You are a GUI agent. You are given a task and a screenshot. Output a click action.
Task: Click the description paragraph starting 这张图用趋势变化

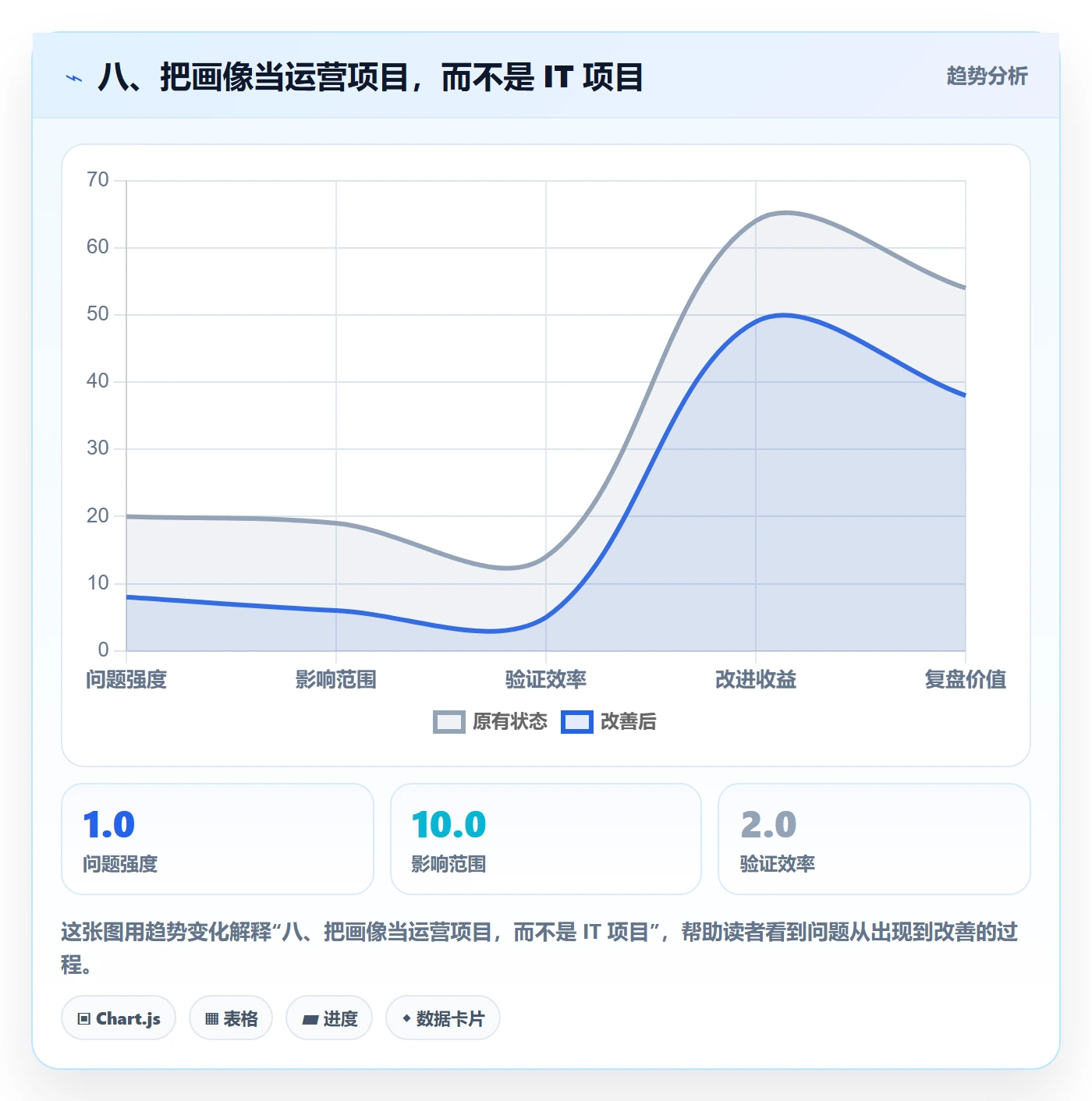pyautogui.click(x=540, y=948)
